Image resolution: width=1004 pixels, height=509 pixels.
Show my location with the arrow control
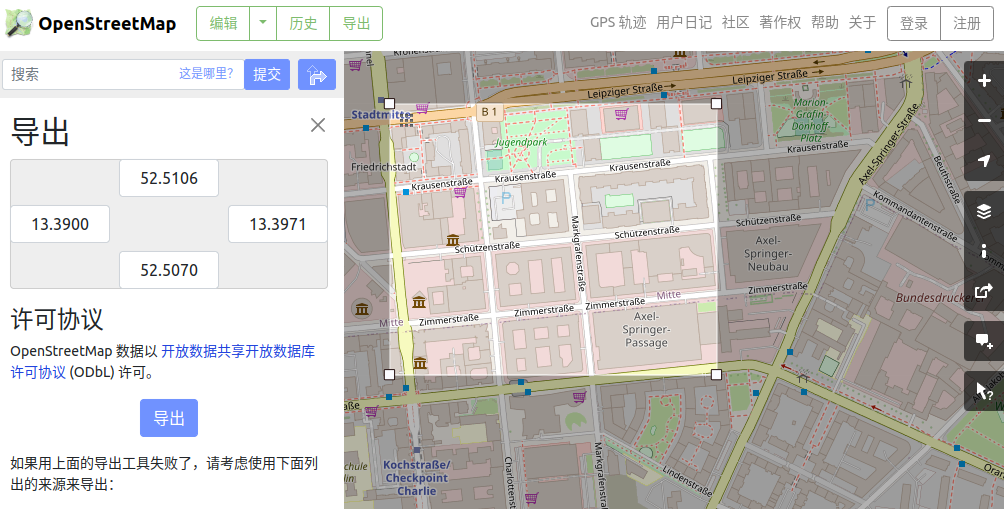point(984,161)
